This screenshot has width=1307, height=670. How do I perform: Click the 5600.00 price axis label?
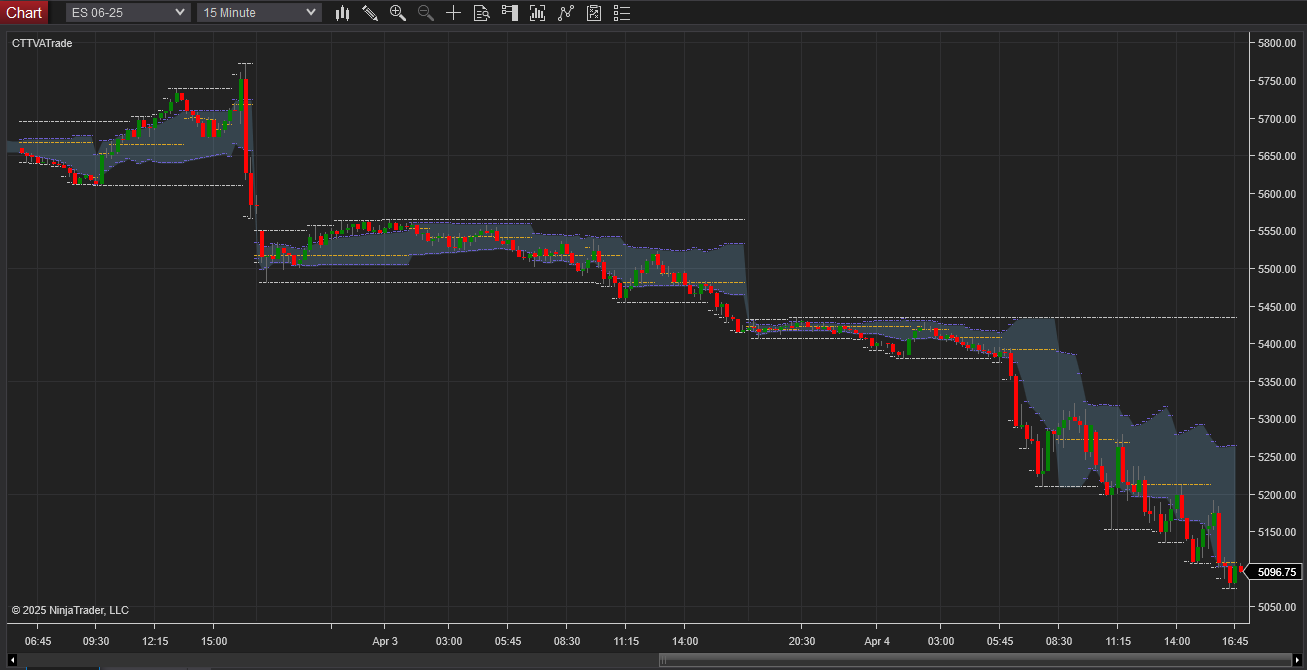(1277, 194)
